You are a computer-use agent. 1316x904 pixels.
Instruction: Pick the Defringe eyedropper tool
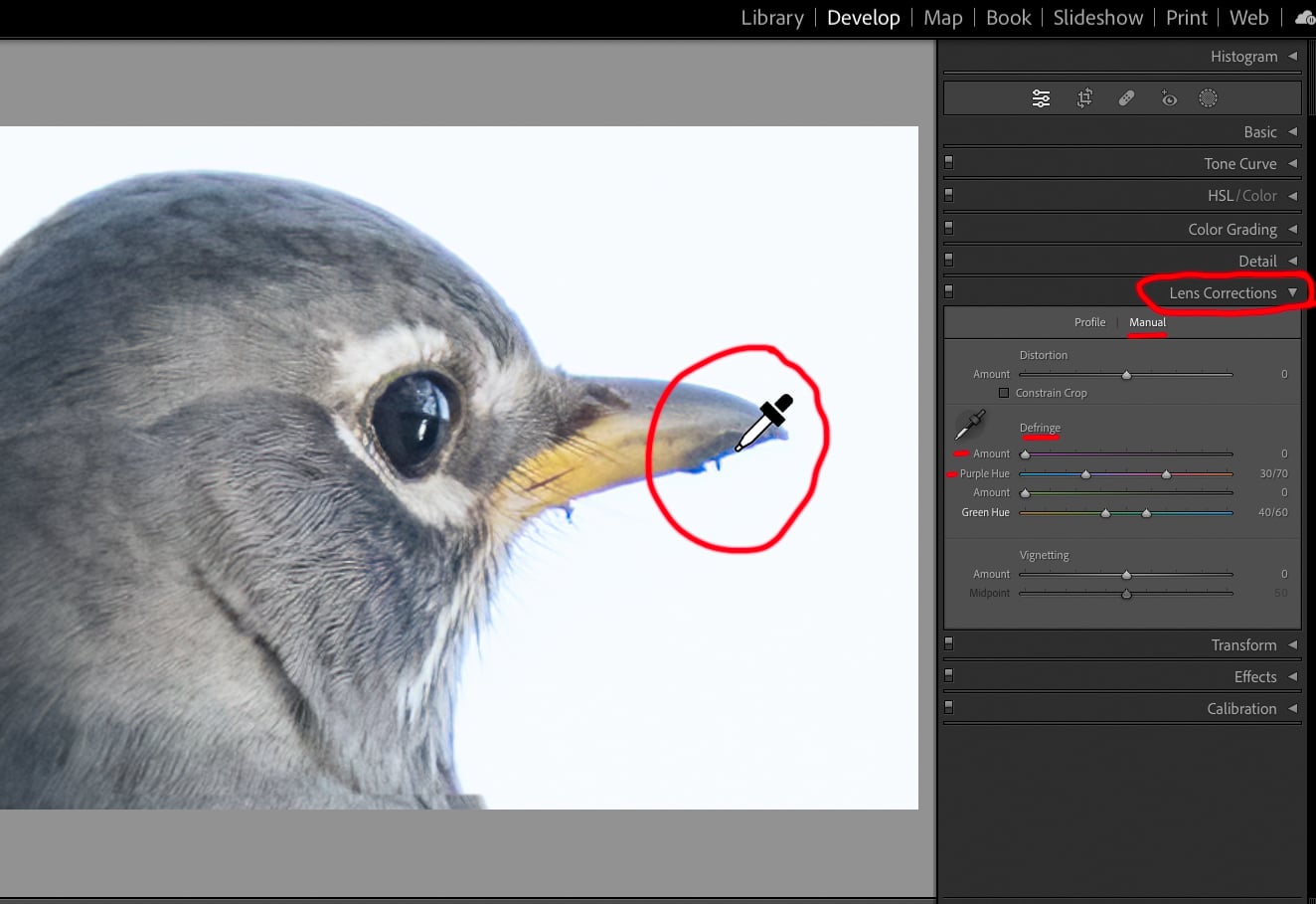[x=969, y=424]
